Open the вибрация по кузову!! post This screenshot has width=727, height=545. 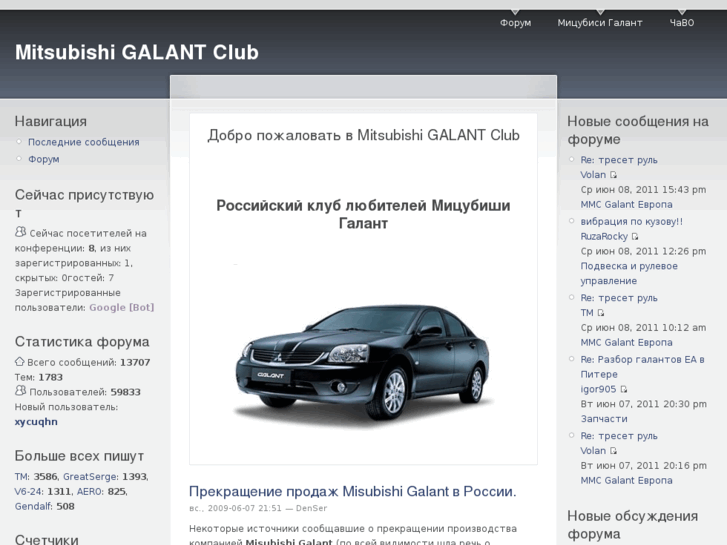631,222
